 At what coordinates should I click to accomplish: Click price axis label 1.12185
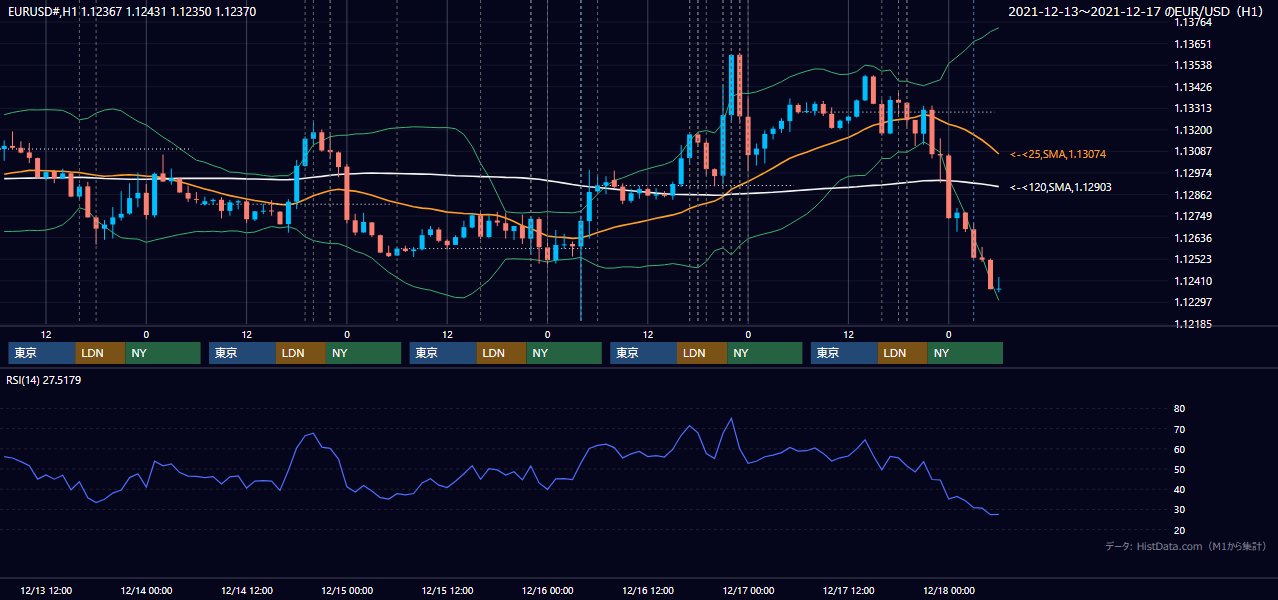pyautogui.click(x=1192, y=324)
